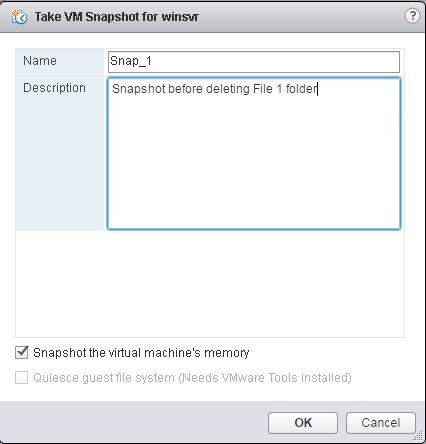Click the blank lower area of Description box

point(254,173)
